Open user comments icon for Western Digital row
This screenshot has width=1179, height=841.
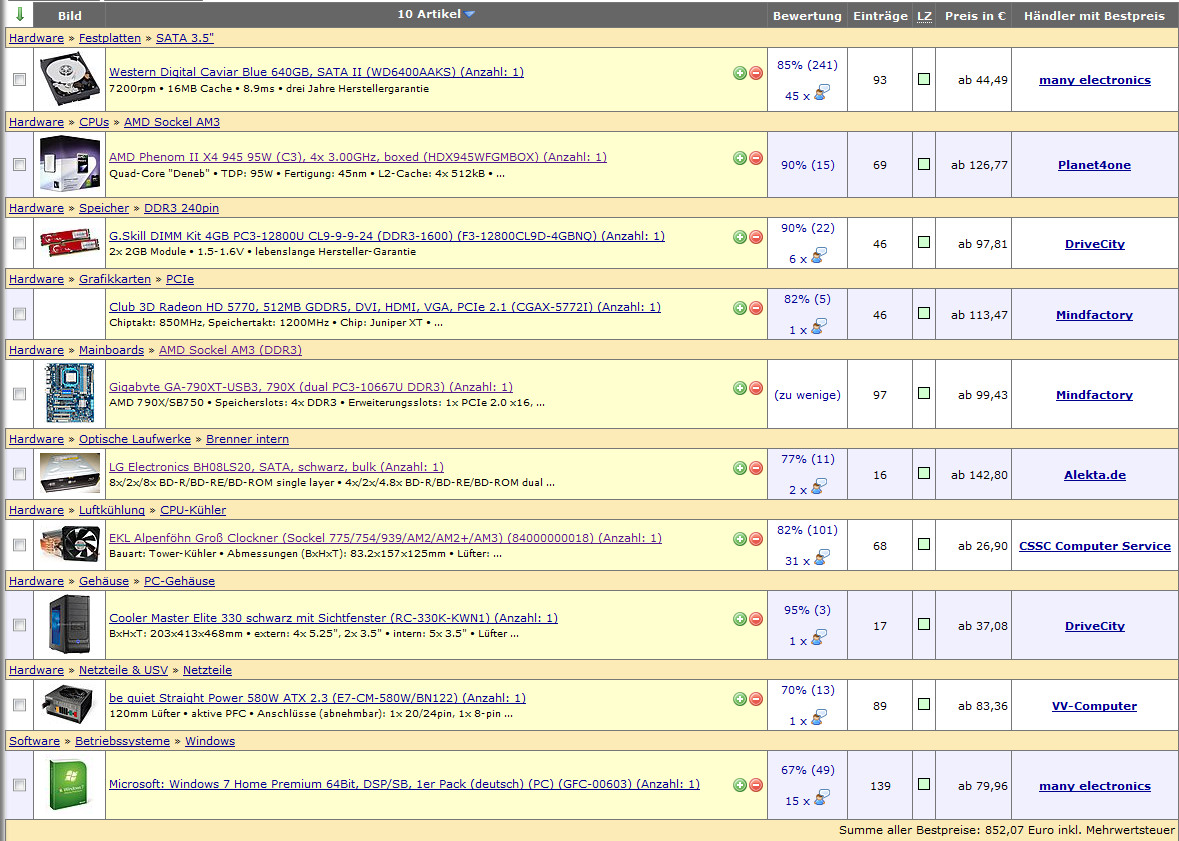click(x=822, y=93)
